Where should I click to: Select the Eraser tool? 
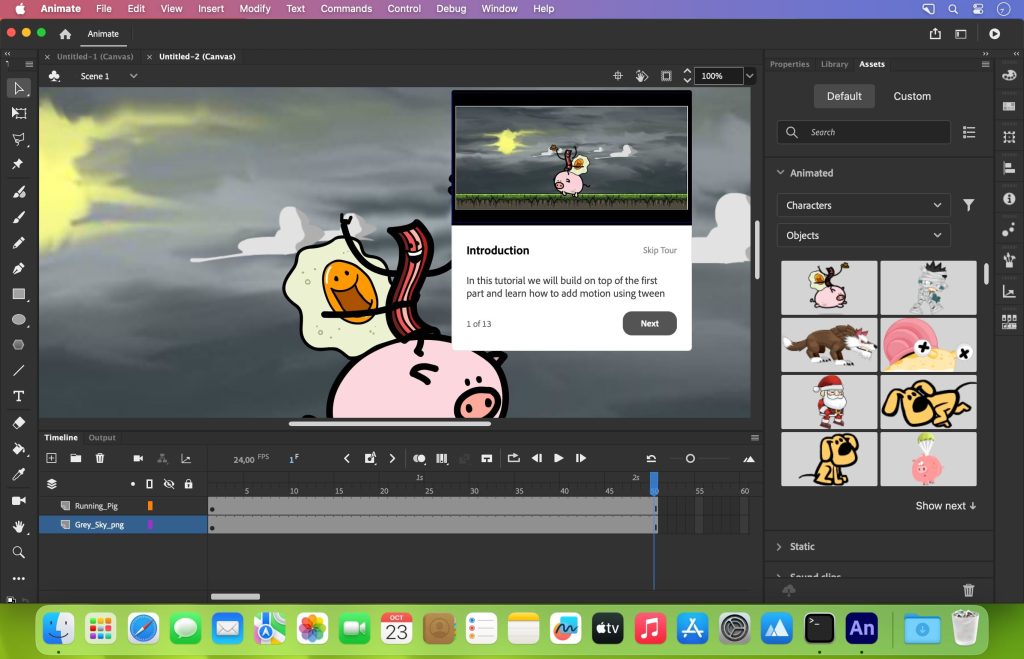tap(18, 422)
